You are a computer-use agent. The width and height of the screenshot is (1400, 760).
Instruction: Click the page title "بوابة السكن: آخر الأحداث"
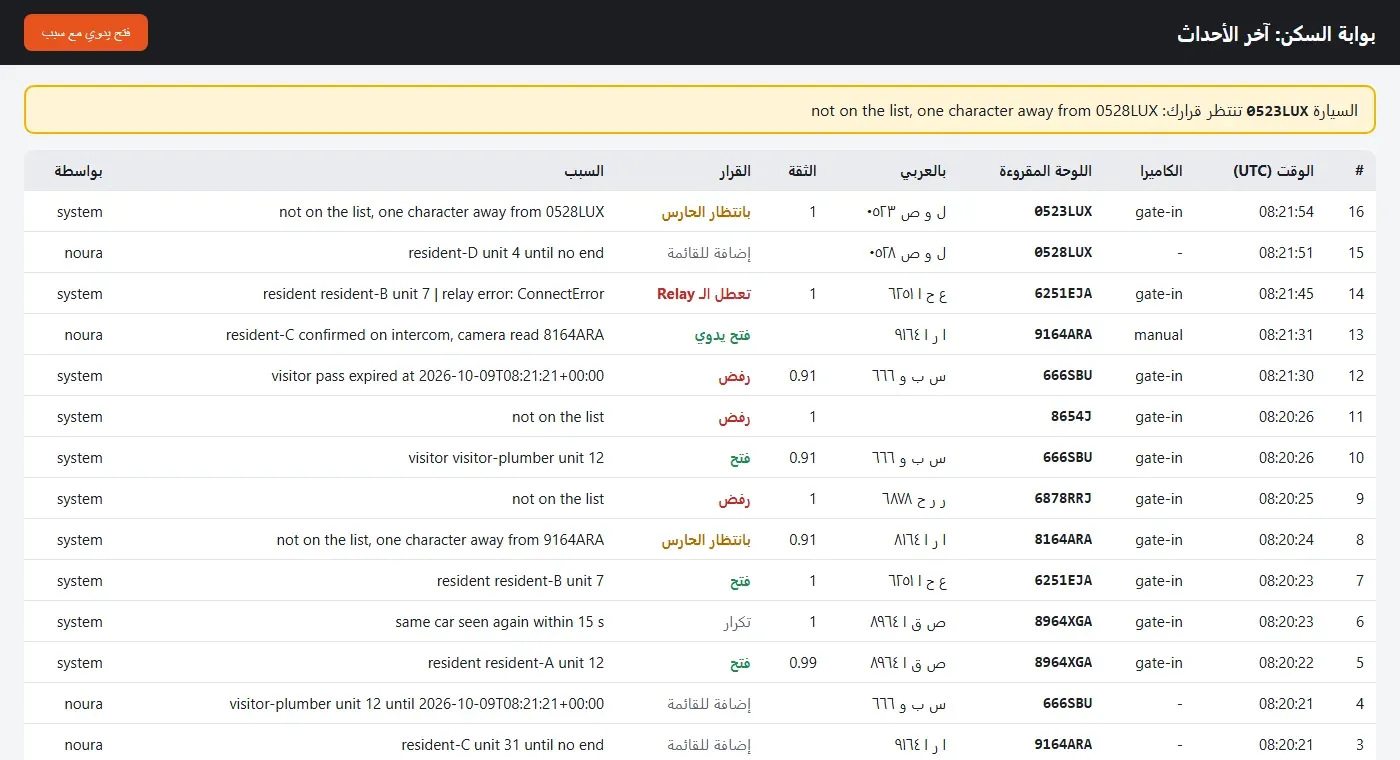pyautogui.click(x=1276, y=34)
